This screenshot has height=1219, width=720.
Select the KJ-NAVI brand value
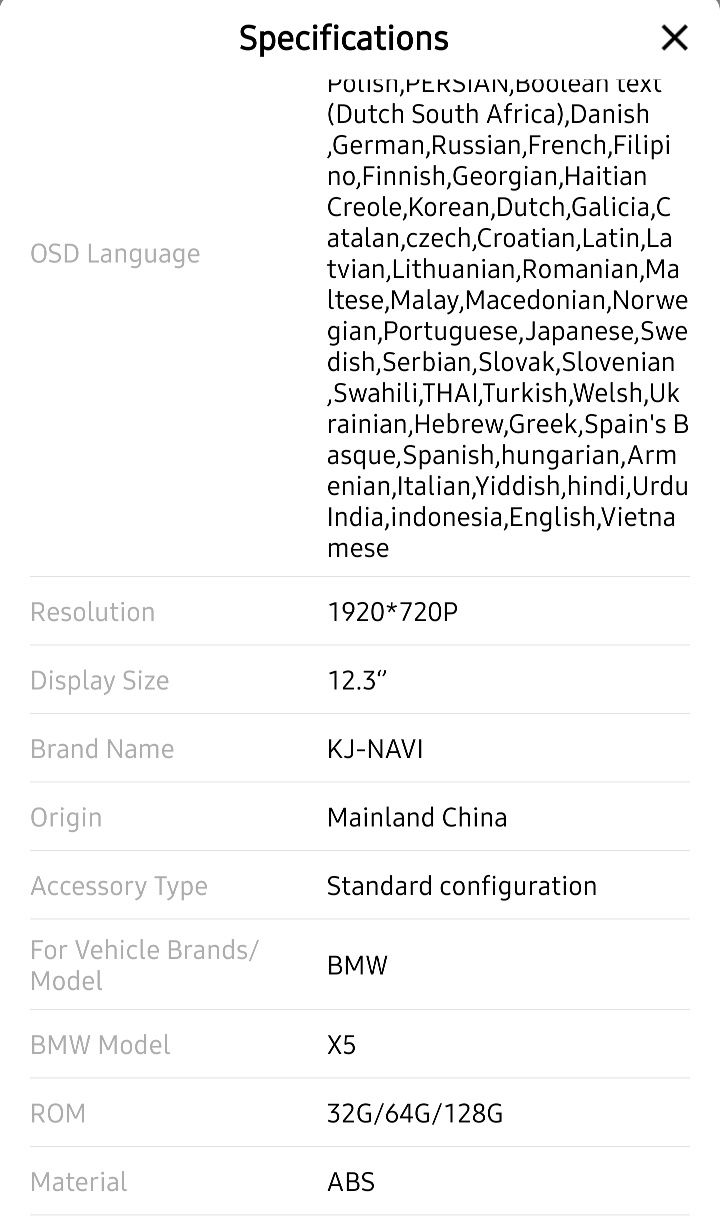click(x=375, y=749)
